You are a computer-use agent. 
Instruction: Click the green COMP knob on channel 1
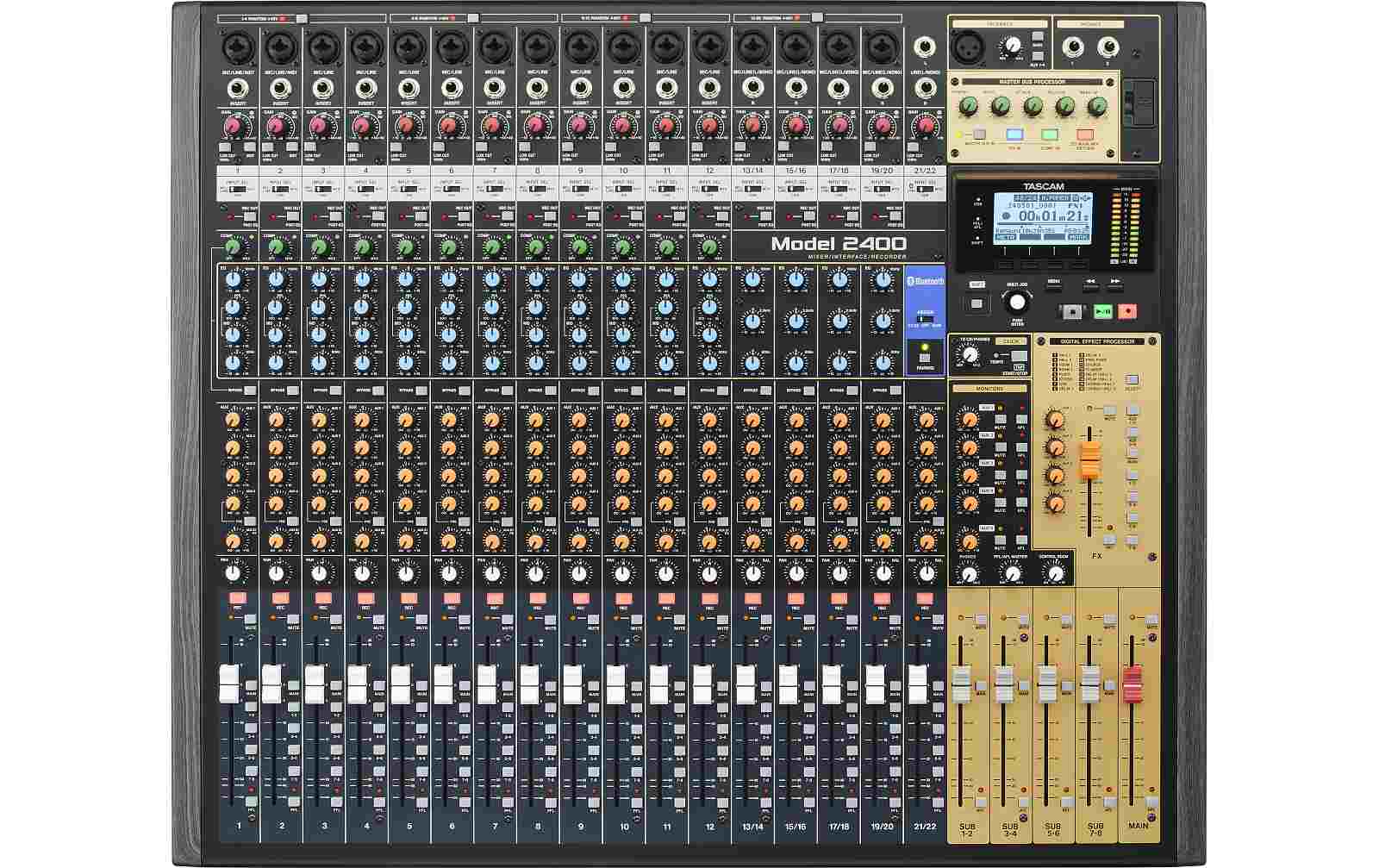[233, 247]
